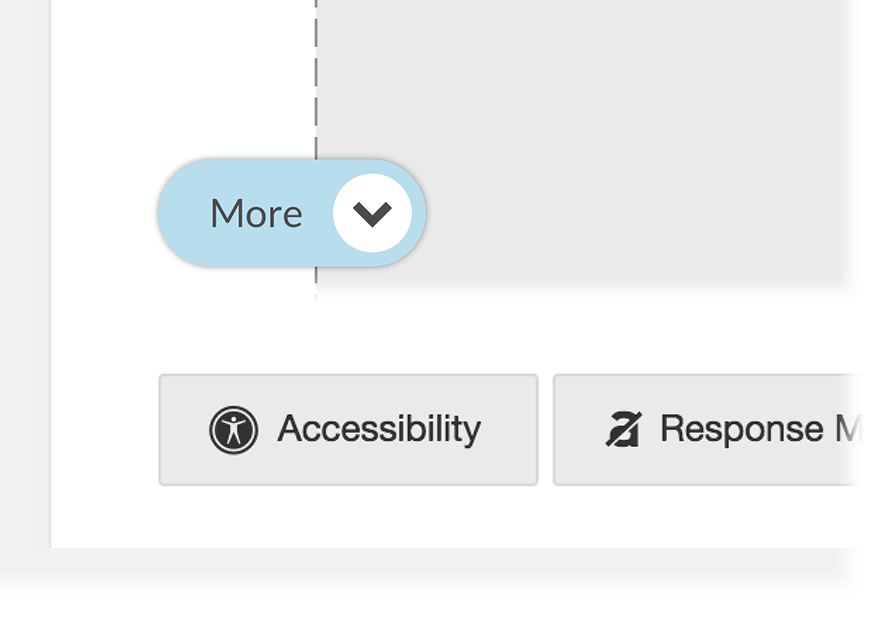Click the downward chevron icon
The image size is (879, 620).
pos(372,214)
